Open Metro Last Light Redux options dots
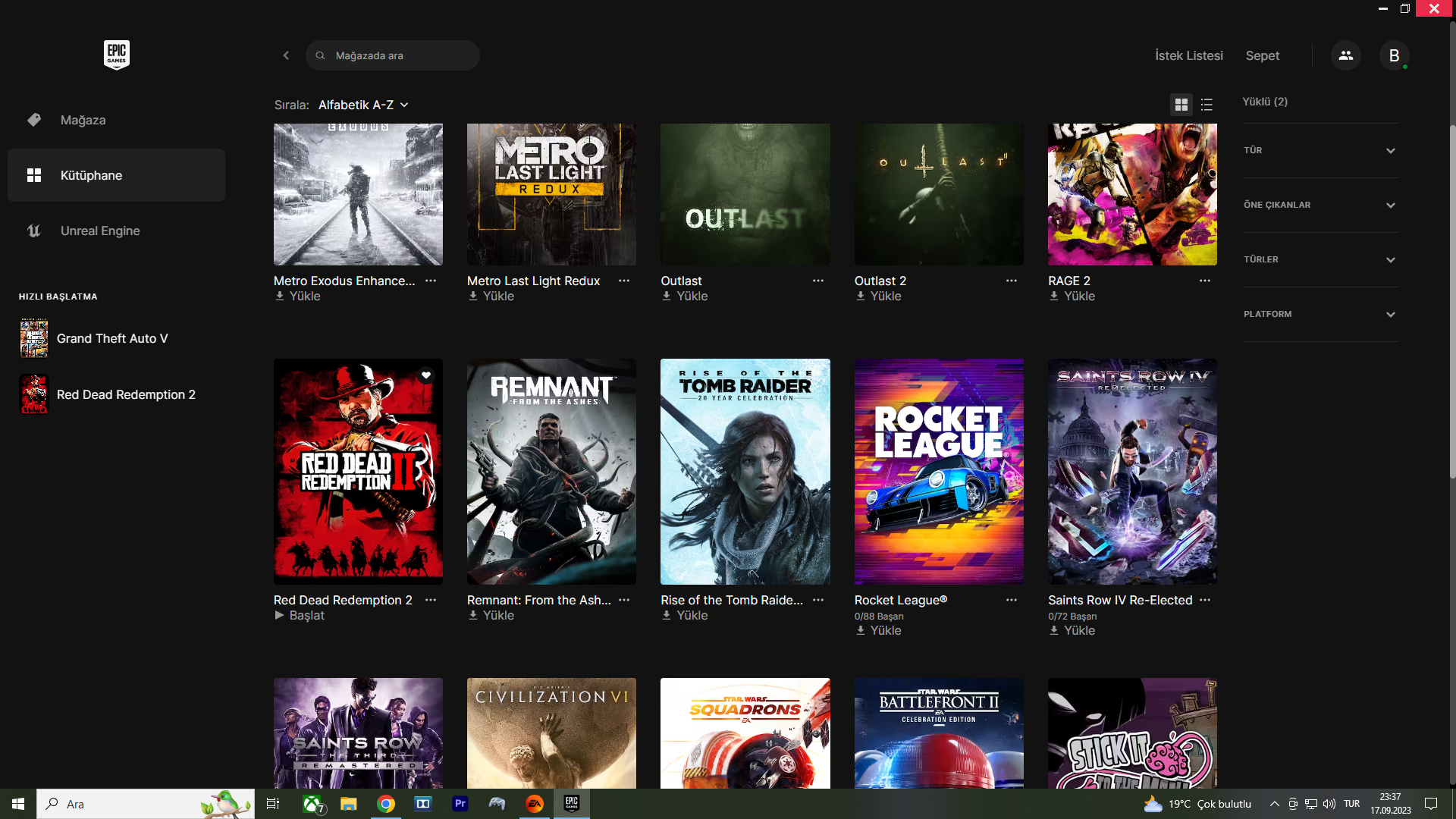Viewport: 1456px width, 819px height. coord(624,281)
